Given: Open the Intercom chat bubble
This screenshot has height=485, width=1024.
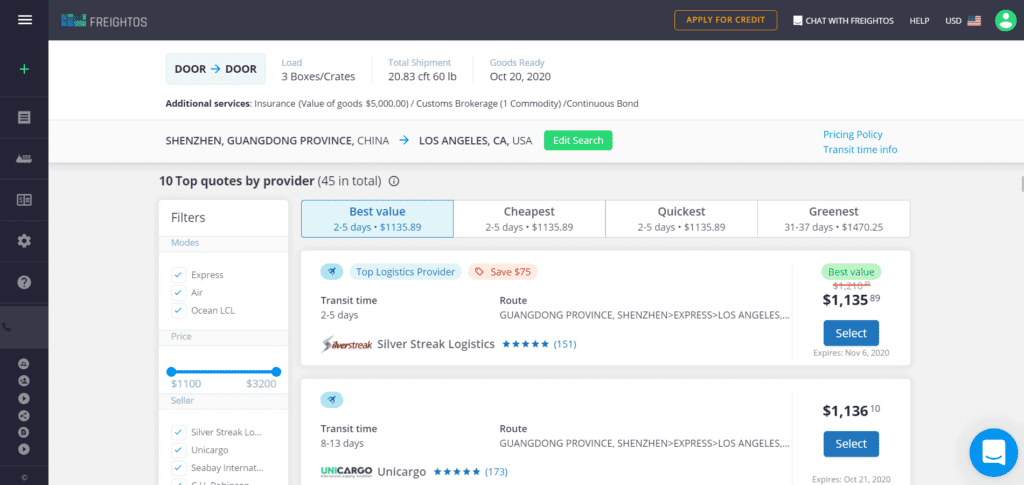Looking at the screenshot, I should (993, 452).
